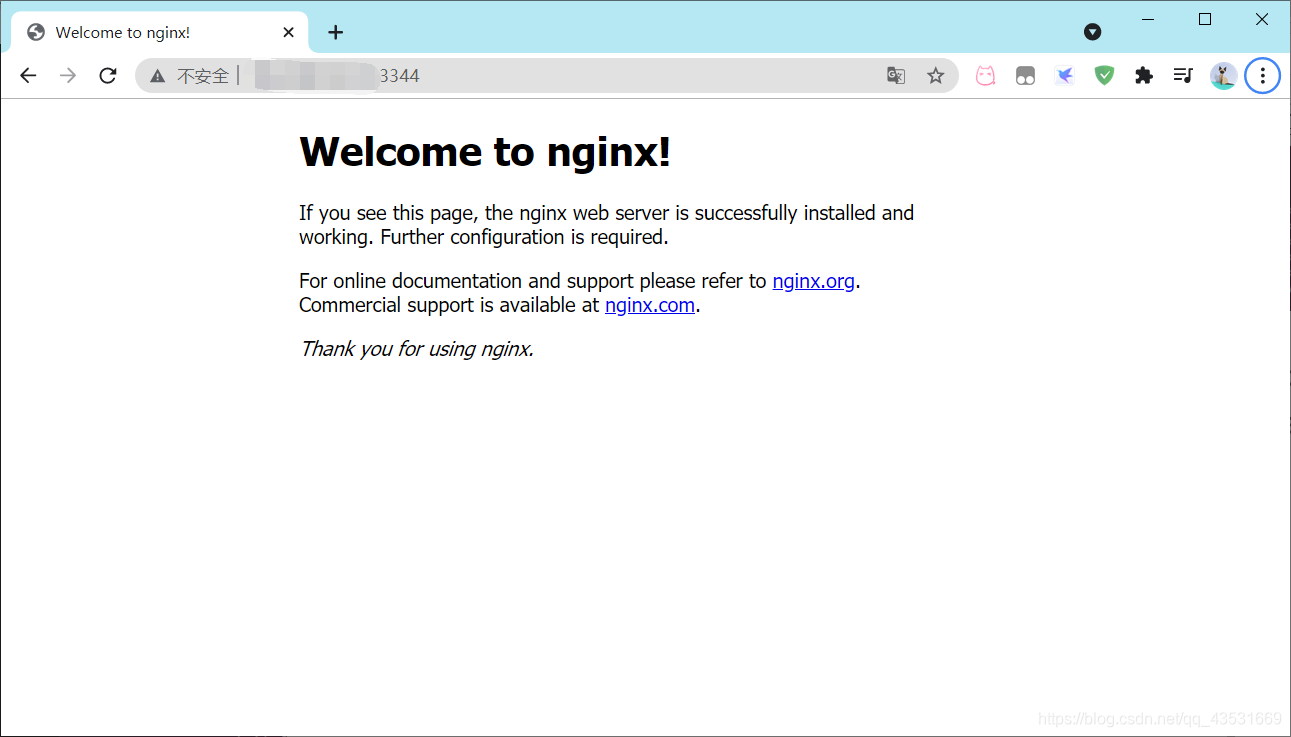The height and width of the screenshot is (737, 1291).
Task: Open the pink cat extension
Action: (986, 76)
